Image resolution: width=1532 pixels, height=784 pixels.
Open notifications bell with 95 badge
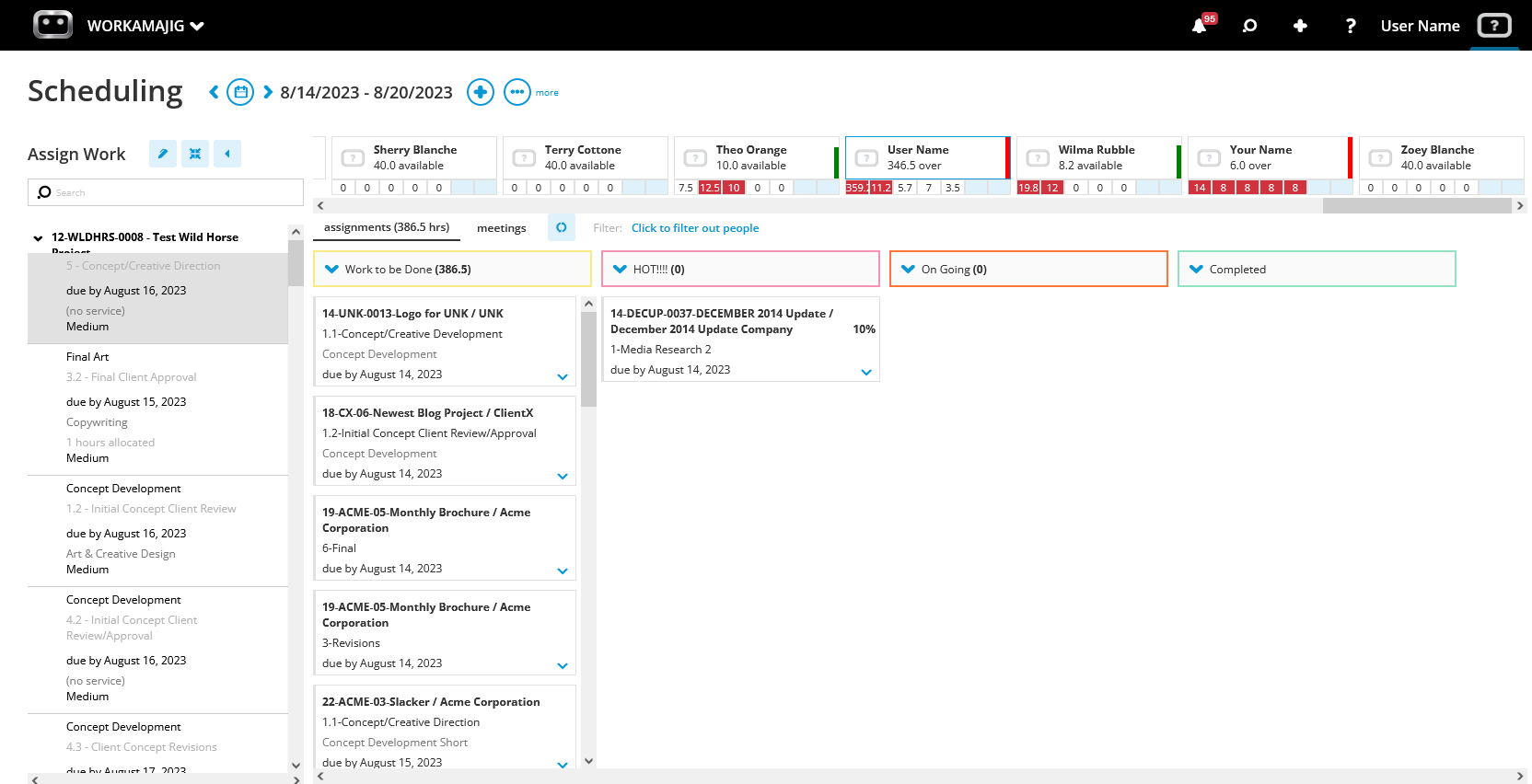pos(1200,26)
